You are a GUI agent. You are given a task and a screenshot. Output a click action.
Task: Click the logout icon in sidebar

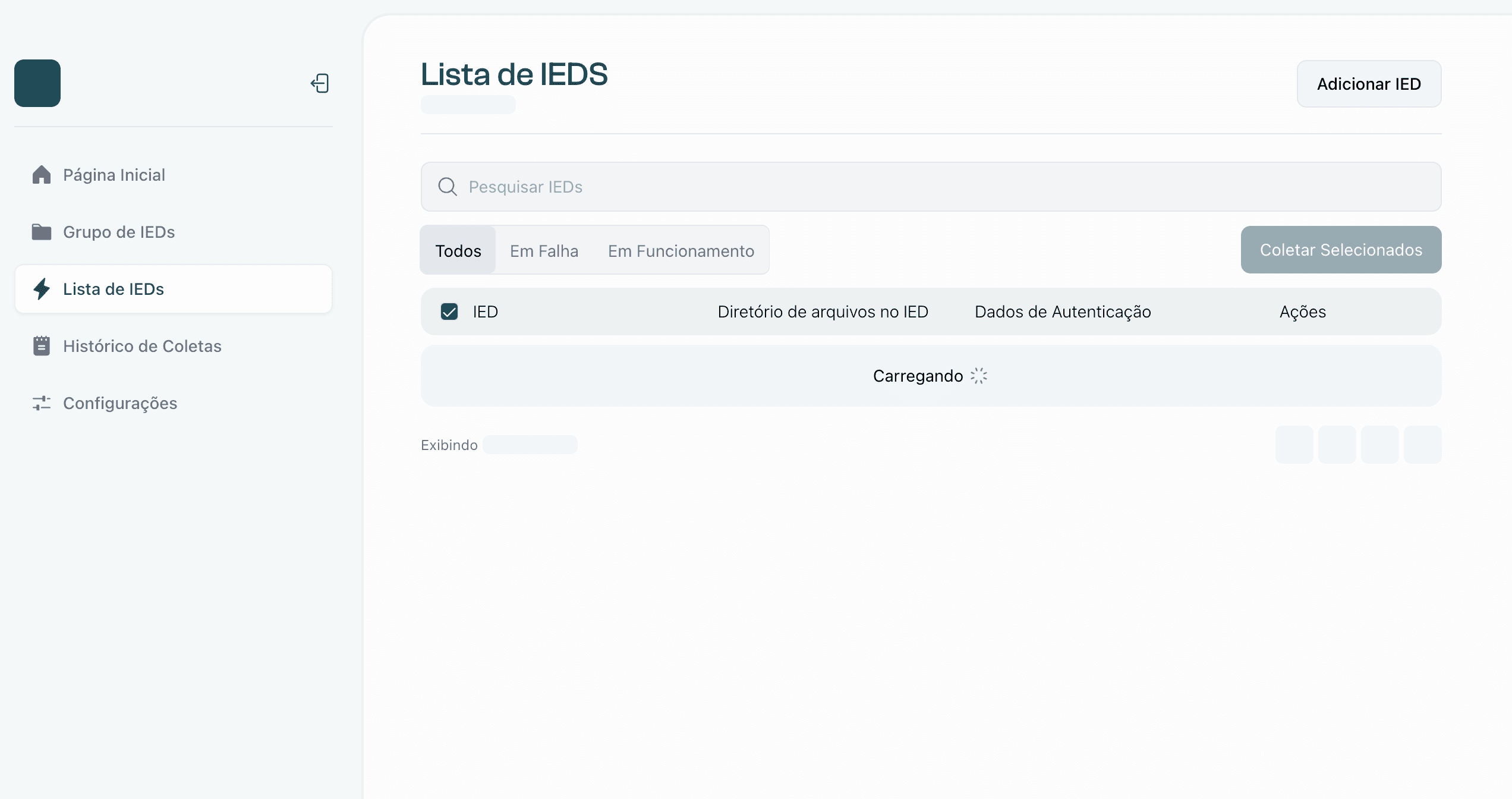click(320, 83)
